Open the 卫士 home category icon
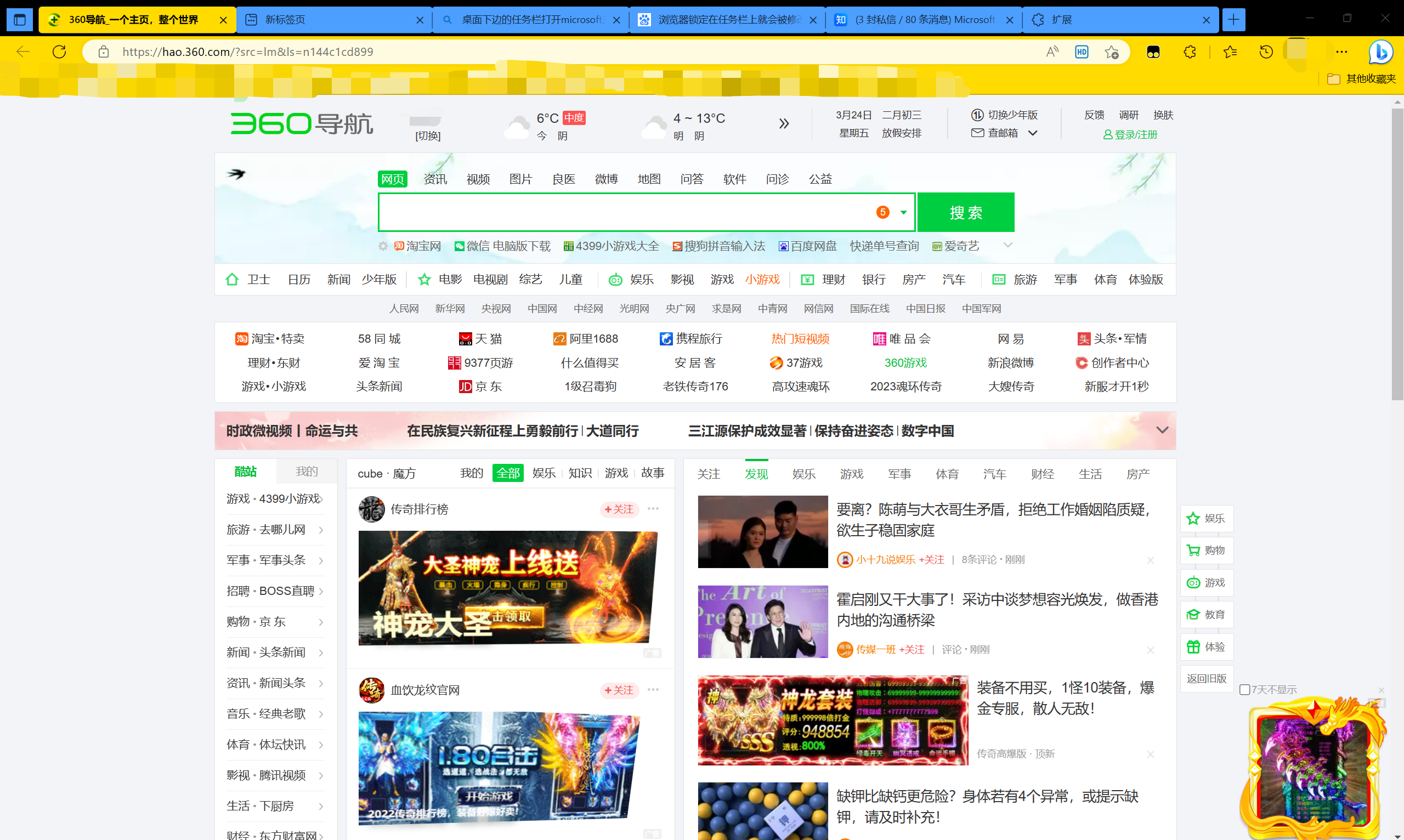Screen dimensions: 1404x840 click(x=232, y=279)
